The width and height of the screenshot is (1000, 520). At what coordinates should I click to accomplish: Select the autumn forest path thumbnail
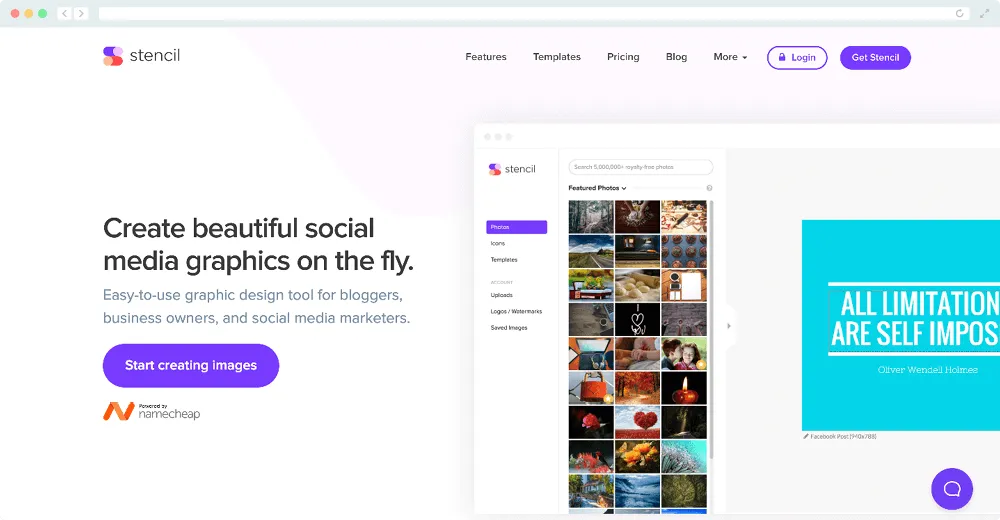637,388
